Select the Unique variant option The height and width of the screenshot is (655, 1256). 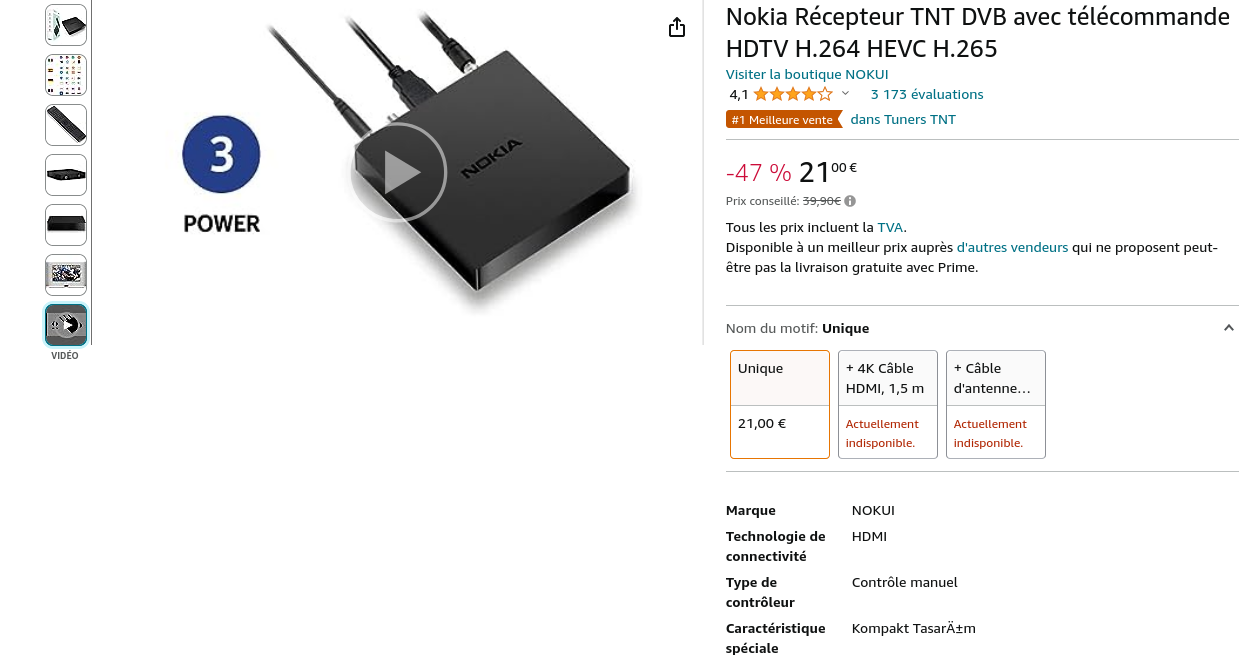(x=780, y=404)
